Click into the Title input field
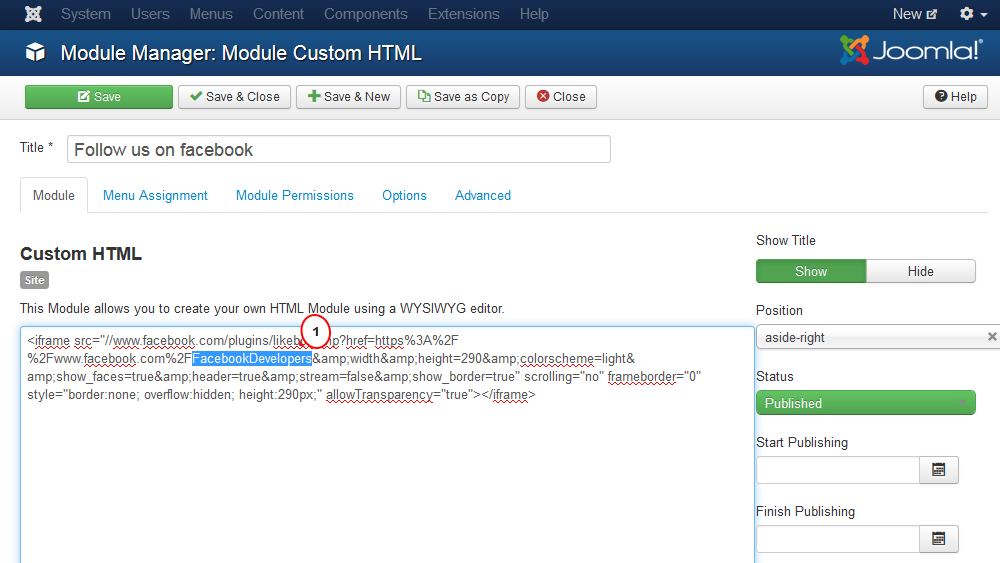 coord(339,149)
